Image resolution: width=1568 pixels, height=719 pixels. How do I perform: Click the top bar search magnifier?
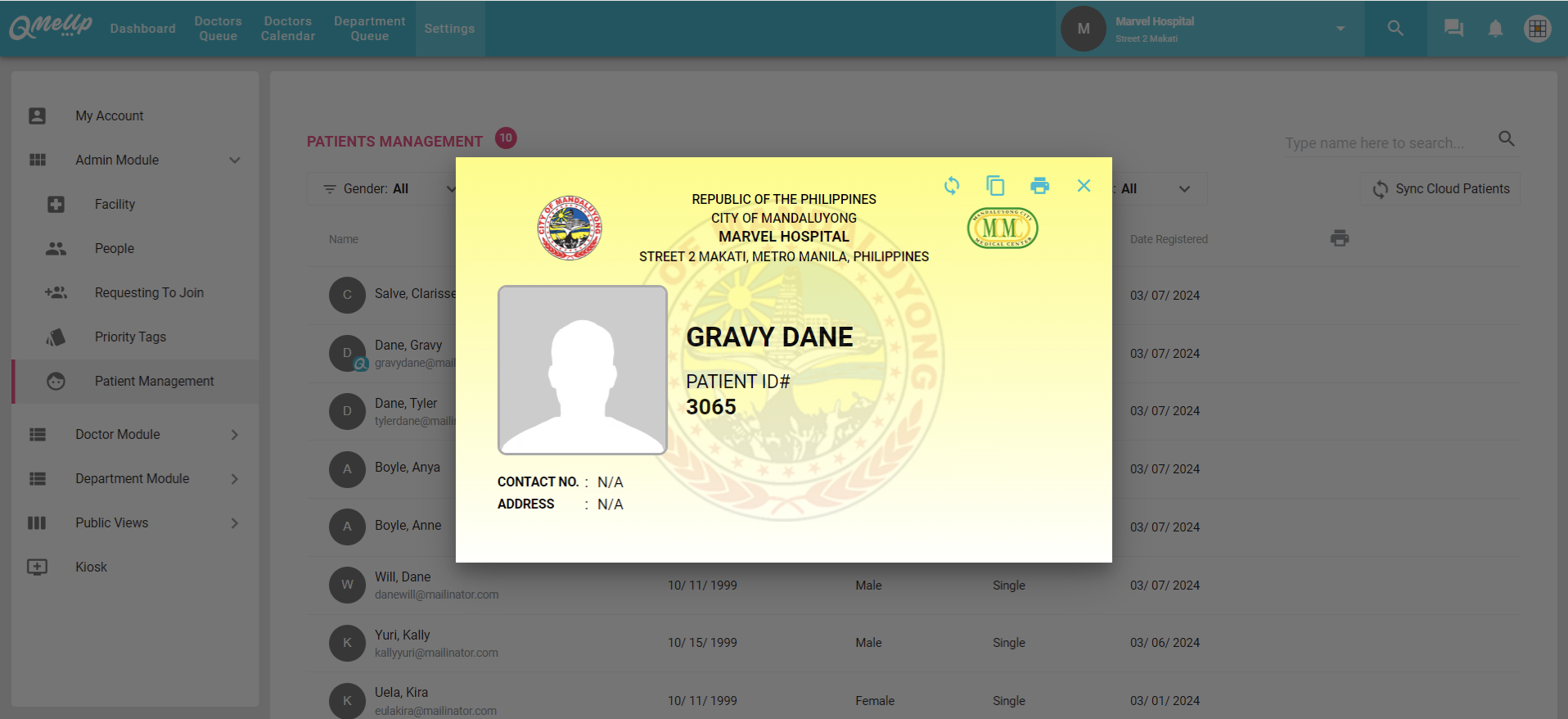[x=1395, y=29]
